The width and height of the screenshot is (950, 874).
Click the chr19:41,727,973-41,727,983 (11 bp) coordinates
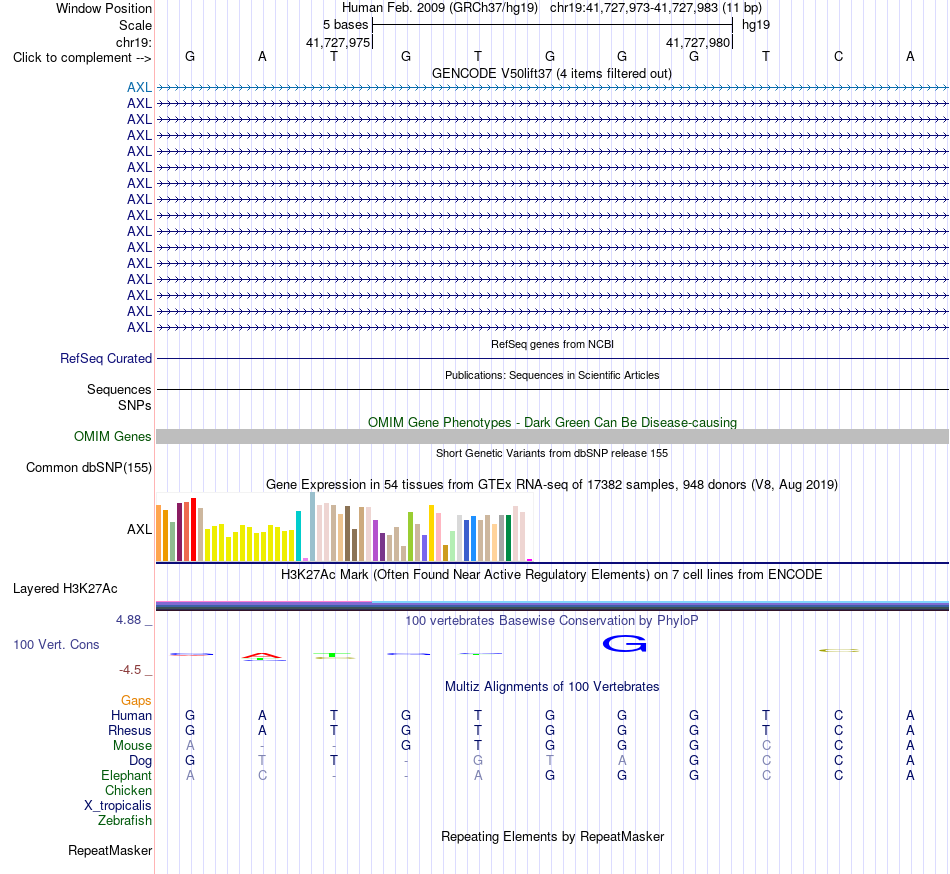coord(656,8)
